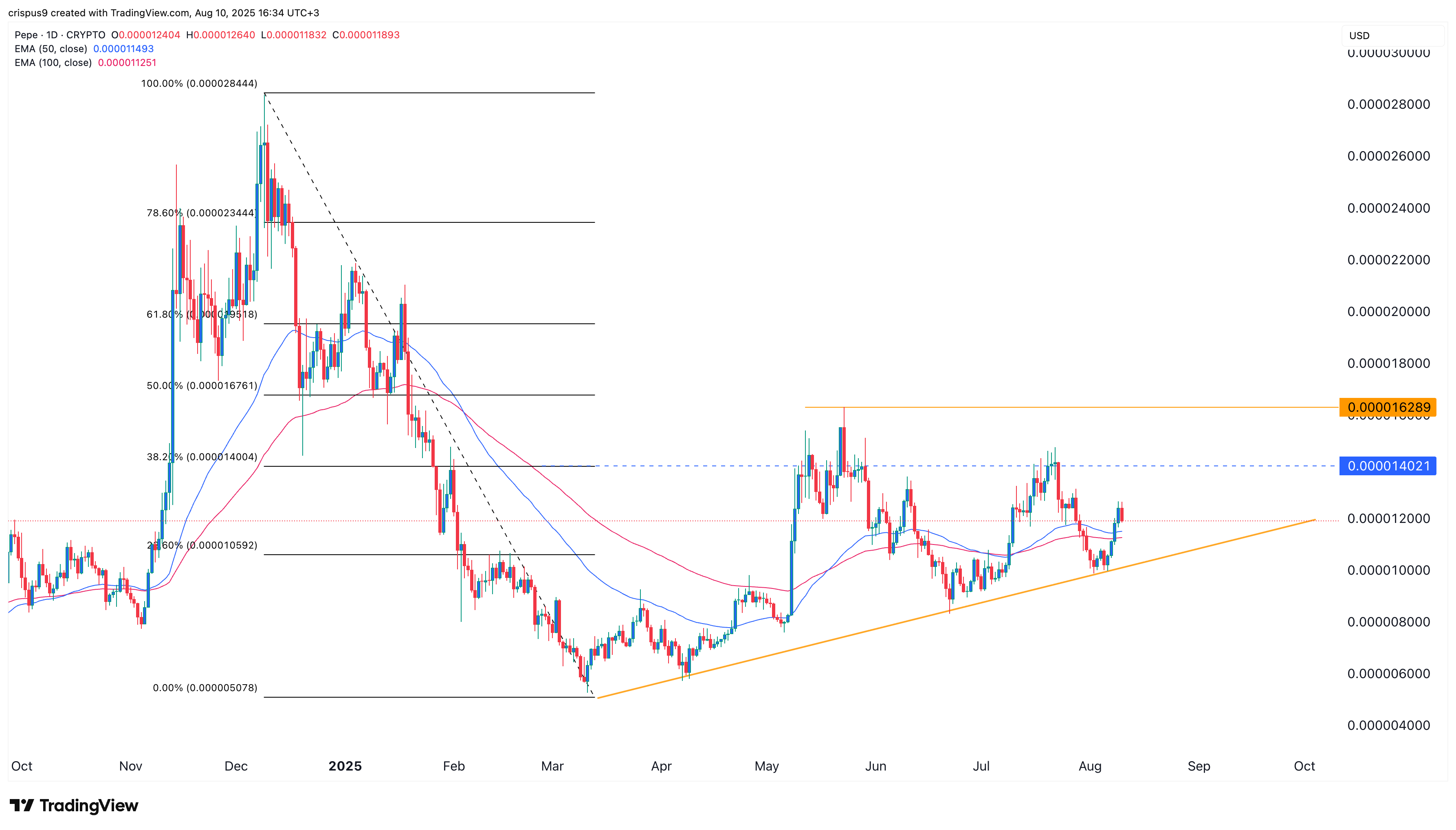Viewport: 1456px width, 830px height.
Task: Click the Pepe 1D CRYPTO symbol title
Action: pos(60,35)
